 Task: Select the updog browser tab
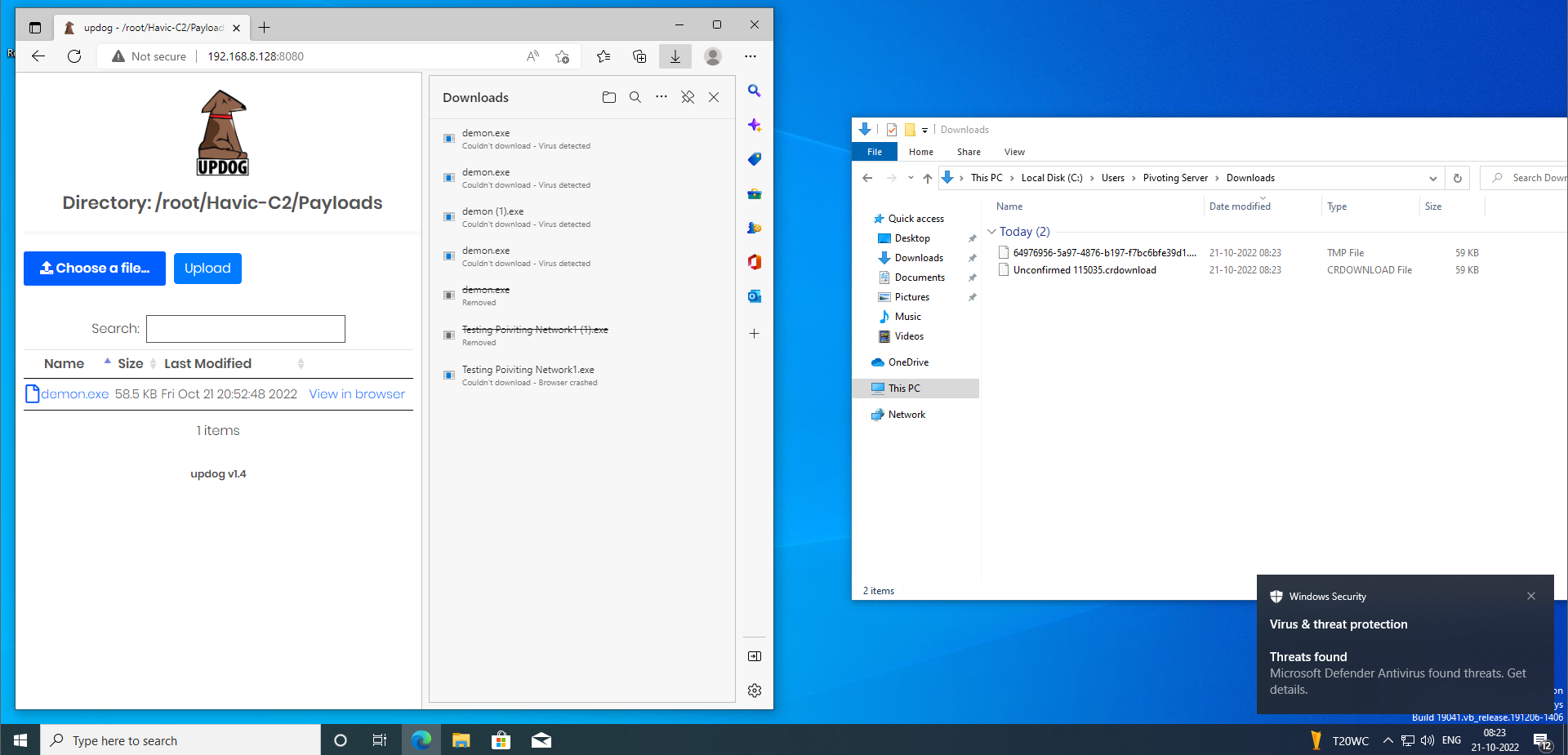pyautogui.click(x=139, y=27)
